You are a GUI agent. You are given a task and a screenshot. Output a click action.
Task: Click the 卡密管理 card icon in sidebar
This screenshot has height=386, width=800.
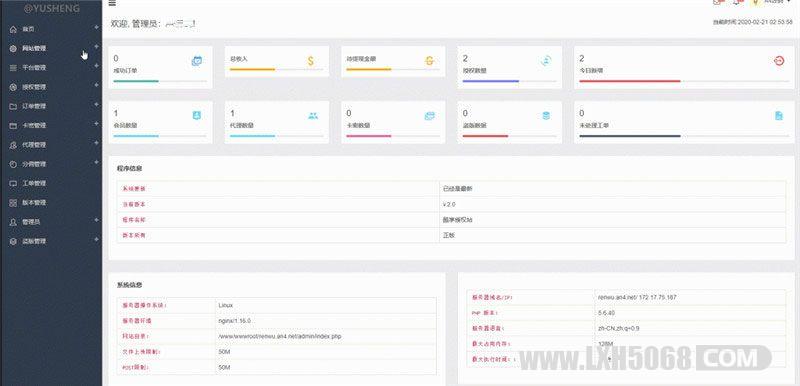pos(13,125)
